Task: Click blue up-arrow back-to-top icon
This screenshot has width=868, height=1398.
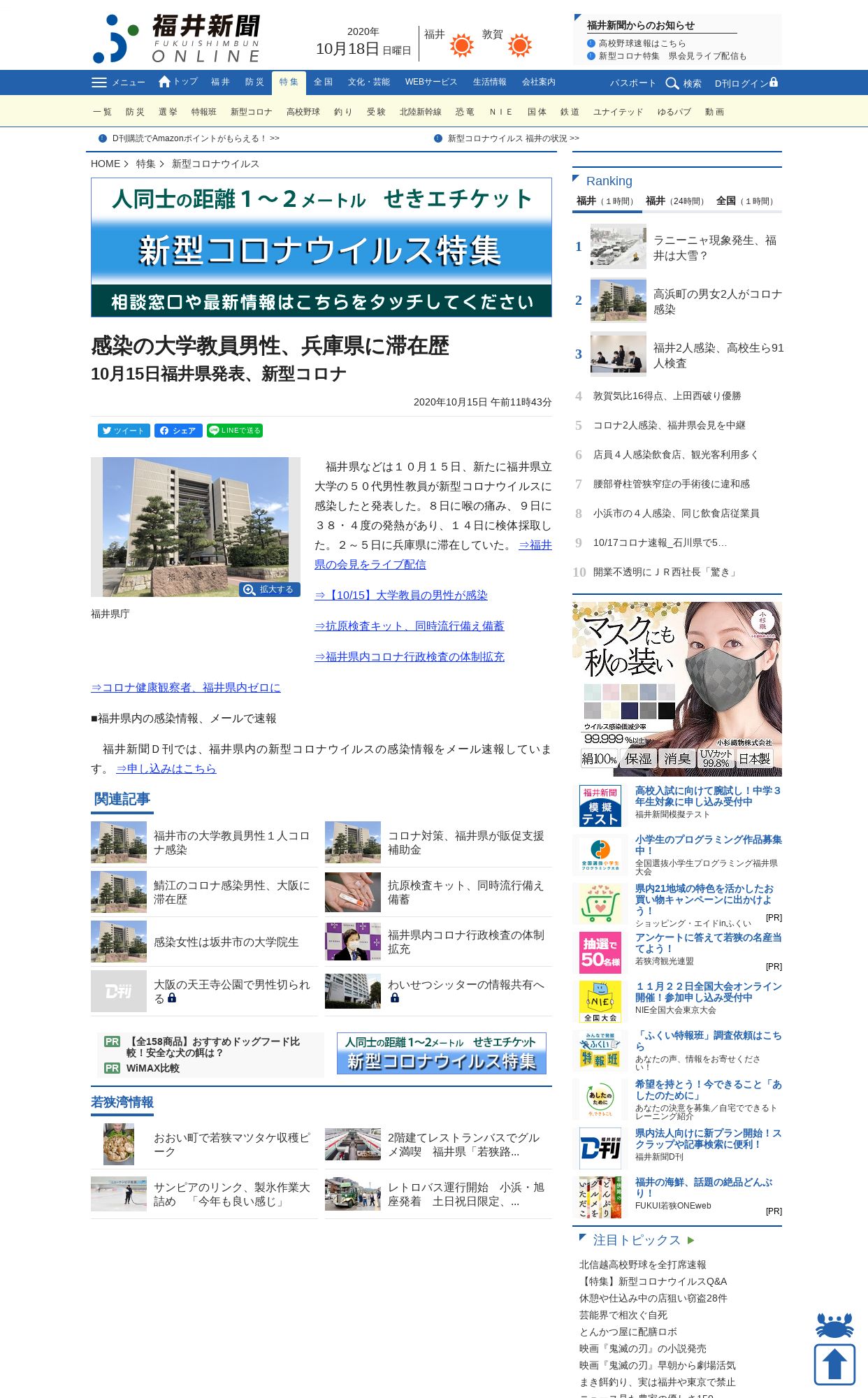Action: 834,1364
